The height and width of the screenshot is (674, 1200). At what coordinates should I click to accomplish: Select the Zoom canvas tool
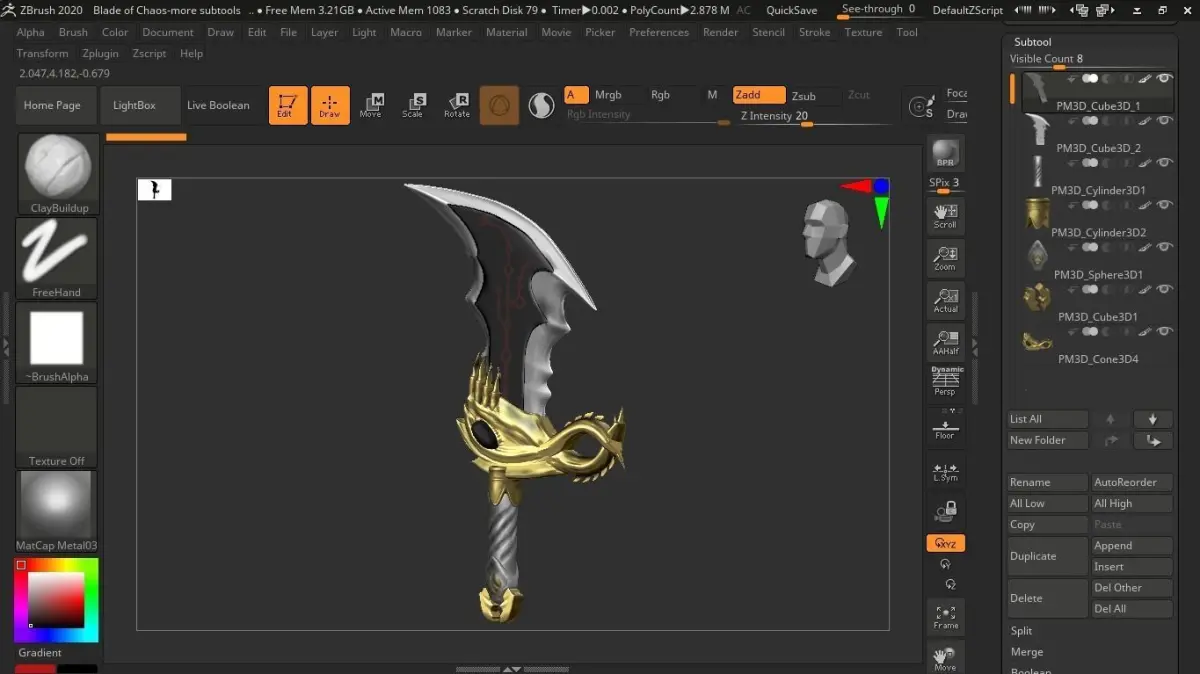[x=945, y=258]
